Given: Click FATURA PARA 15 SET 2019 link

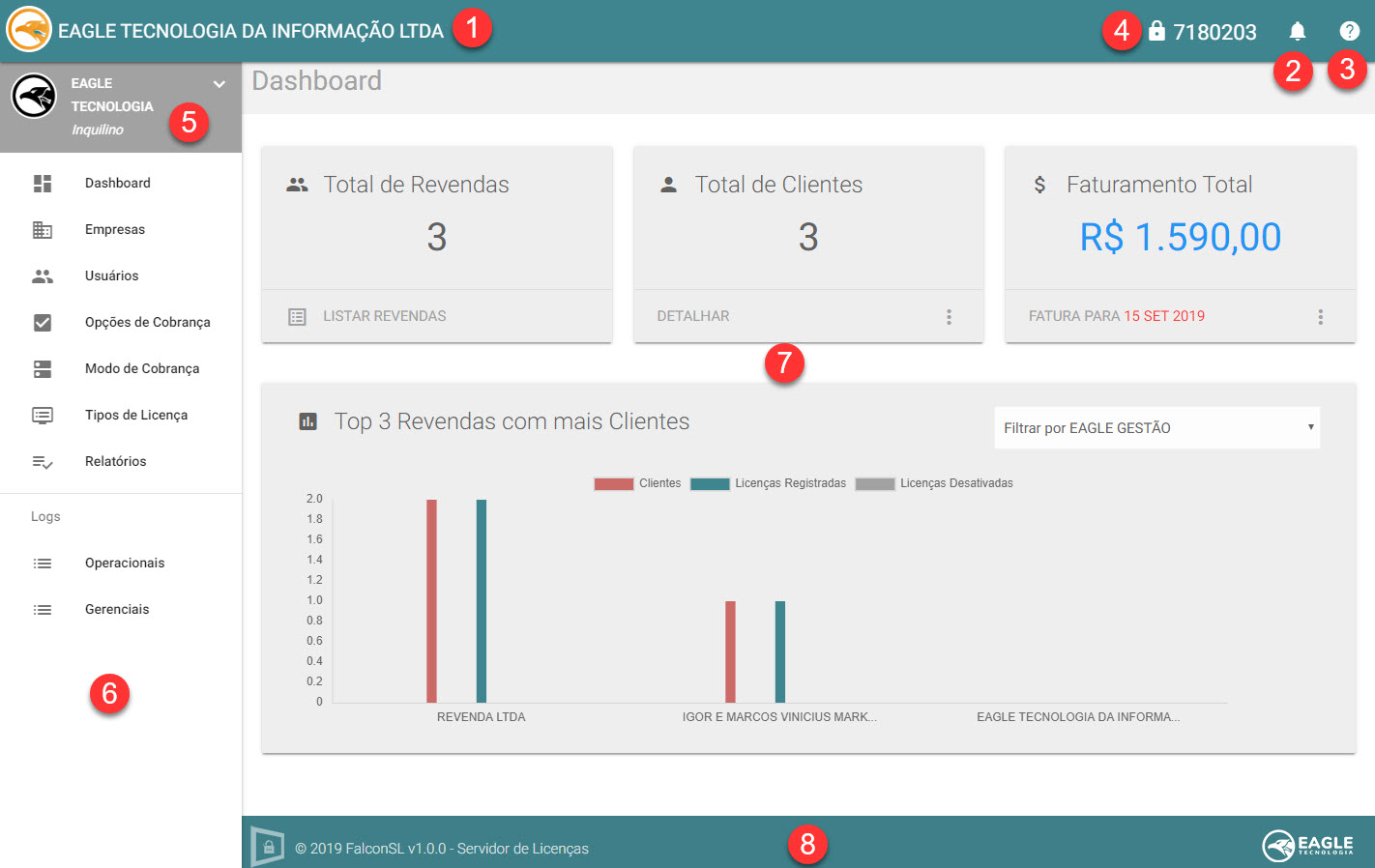Looking at the screenshot, I should (1117, 316).
